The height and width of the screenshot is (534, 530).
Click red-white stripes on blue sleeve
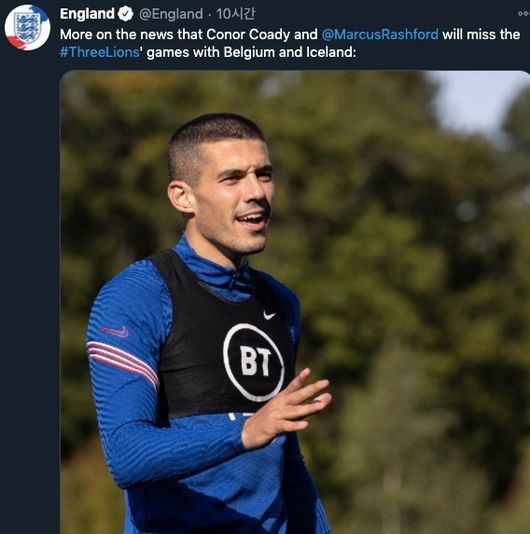click(123, 361)
